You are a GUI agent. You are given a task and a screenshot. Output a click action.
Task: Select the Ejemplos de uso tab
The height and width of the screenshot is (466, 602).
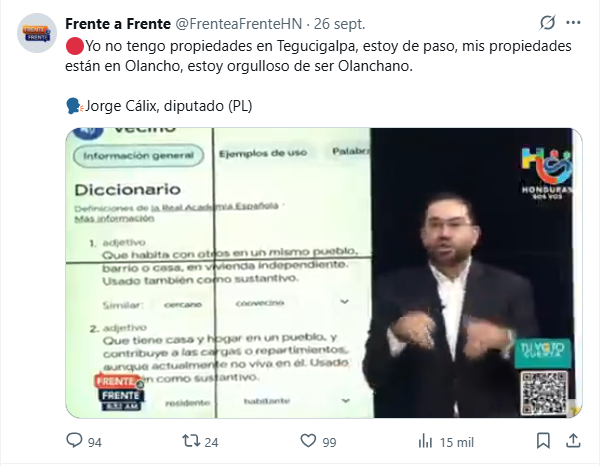tap(263, 153)
